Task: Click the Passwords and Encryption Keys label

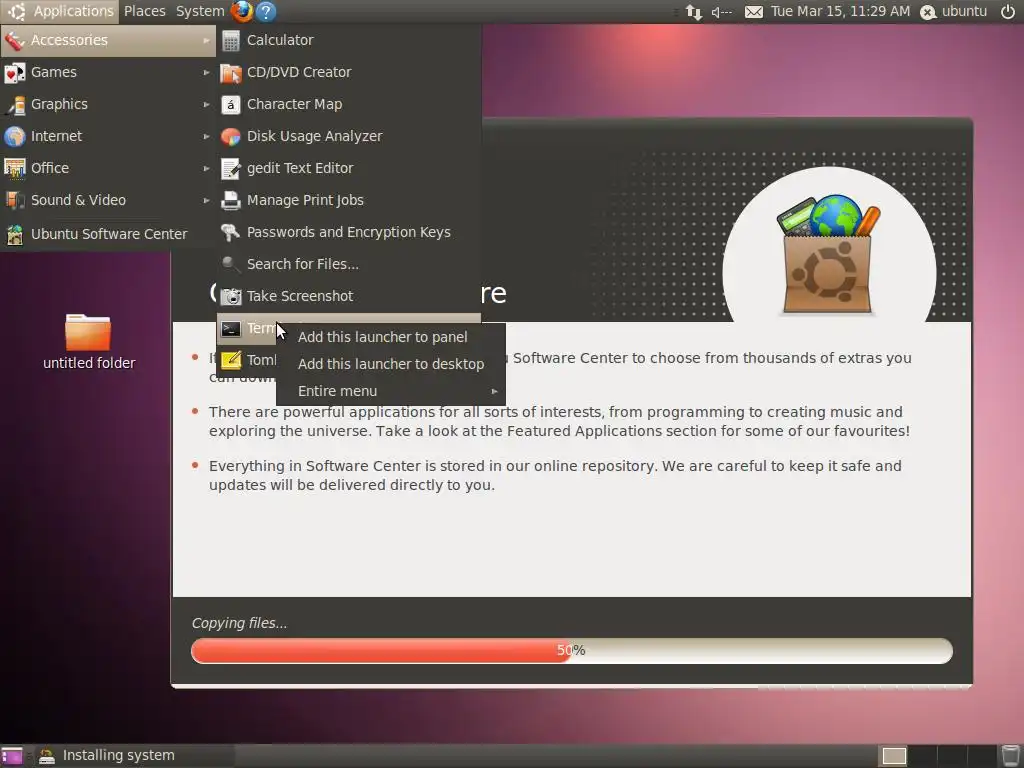Action: pos(349,232)
